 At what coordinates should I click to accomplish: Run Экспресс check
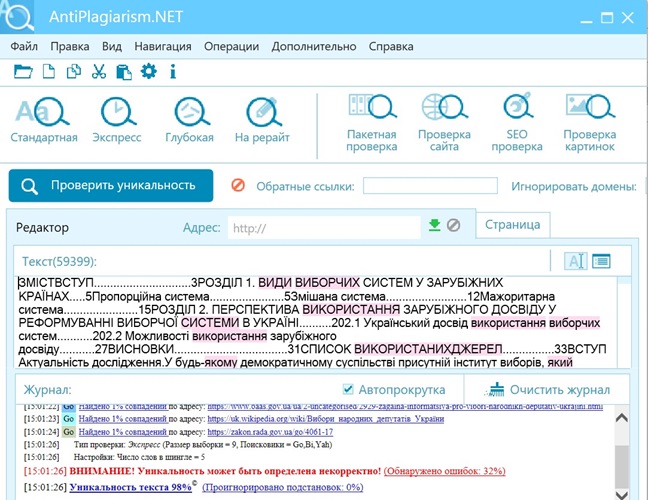point(117,120)
